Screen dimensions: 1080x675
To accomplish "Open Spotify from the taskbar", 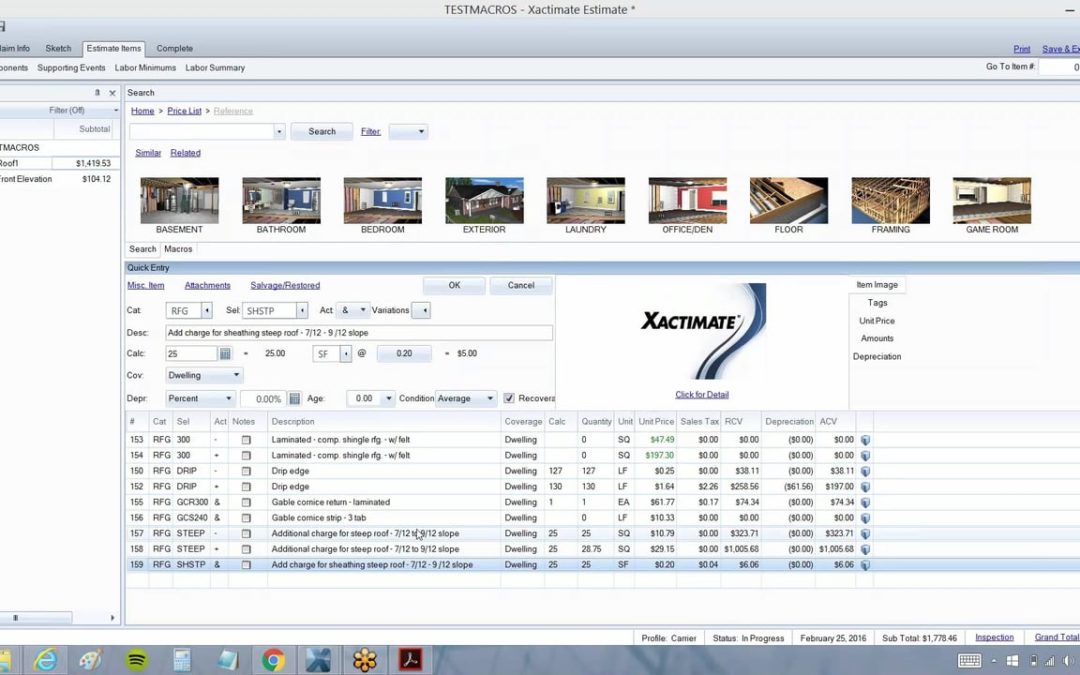I will point(137,660).
